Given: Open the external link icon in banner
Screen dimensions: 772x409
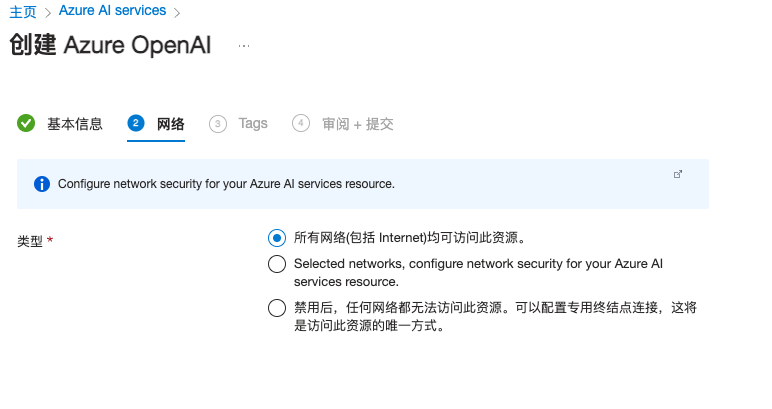Looking at the screenshot, I should click(678, 174).
